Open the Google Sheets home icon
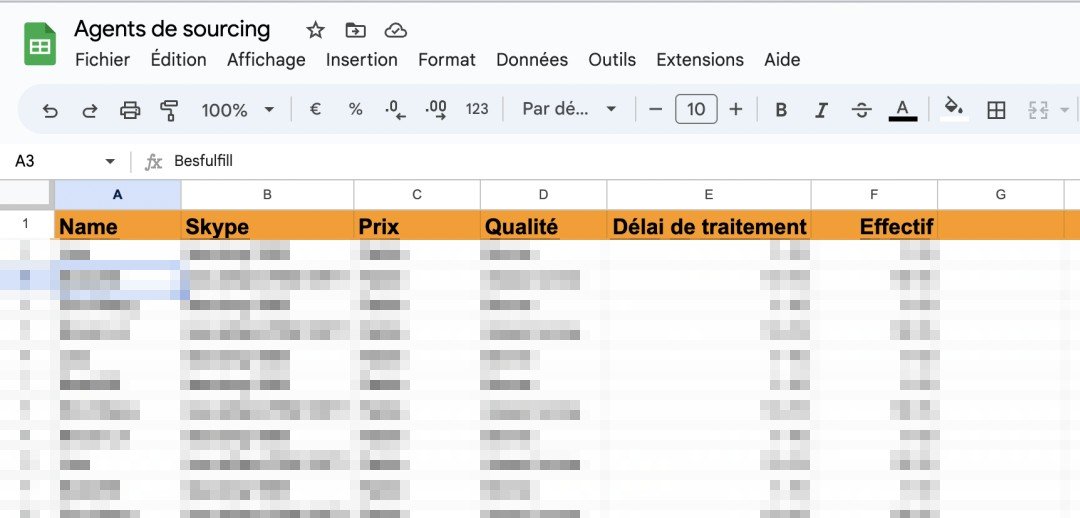The width and height of the screenshot is (1080, 518). 40,44
